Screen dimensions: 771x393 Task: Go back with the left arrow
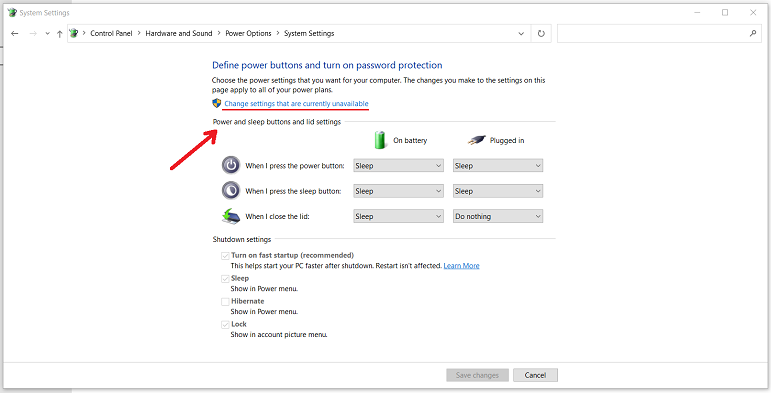15,33
